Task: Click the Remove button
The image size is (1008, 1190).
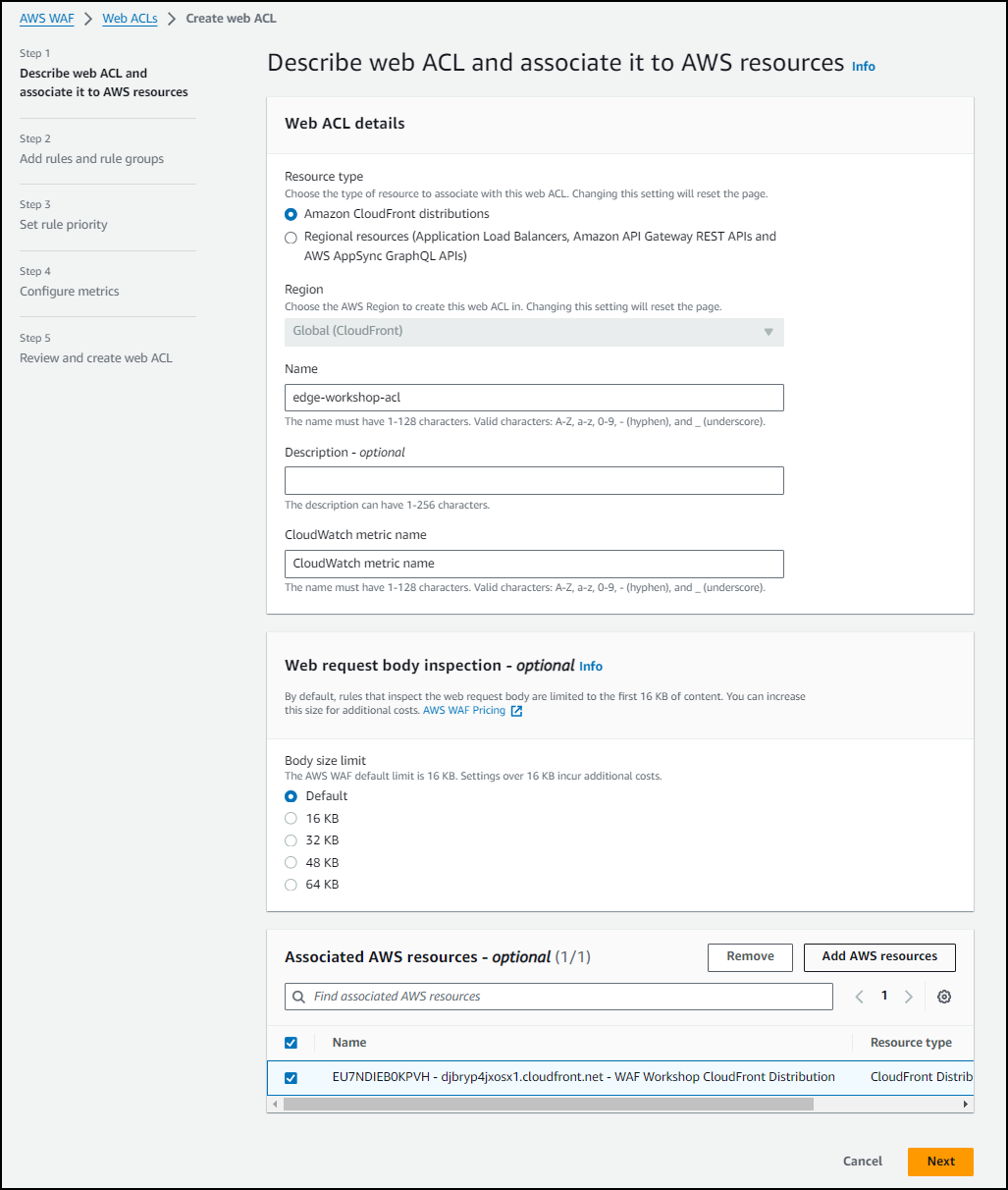Action: pos(750,957)
